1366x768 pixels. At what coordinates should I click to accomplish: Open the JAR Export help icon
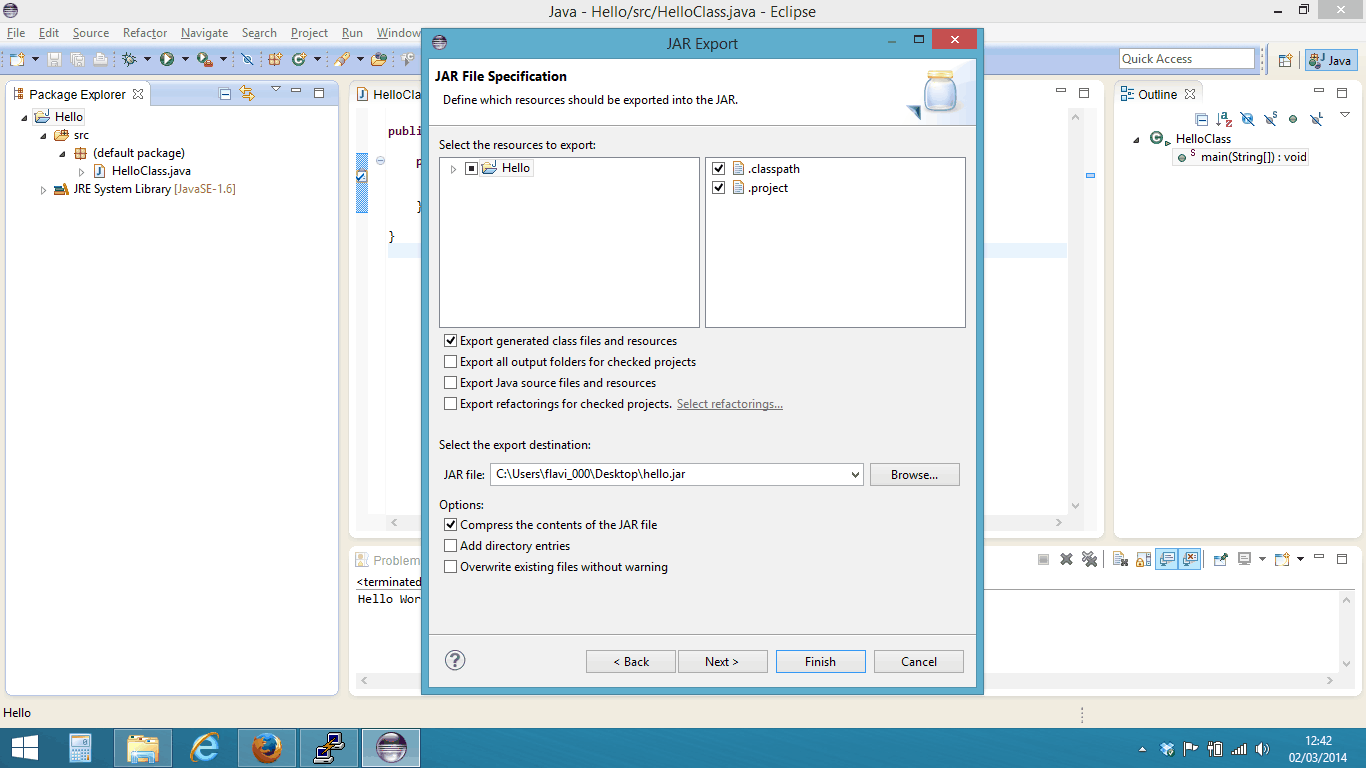coord(455,660)
